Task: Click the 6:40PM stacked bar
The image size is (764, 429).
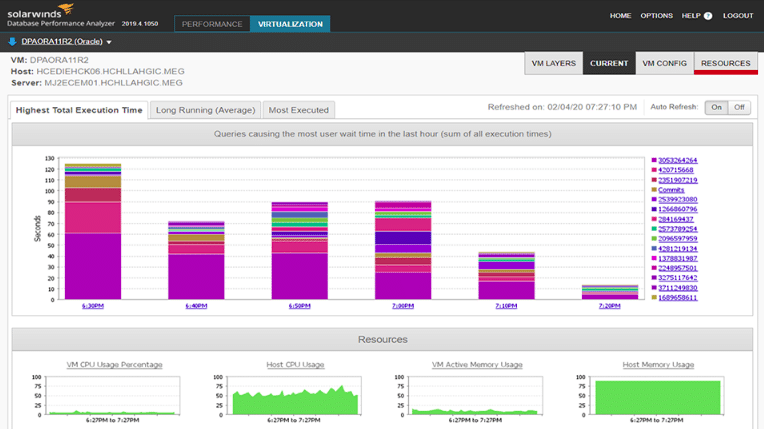Action: tap(196, 260)
